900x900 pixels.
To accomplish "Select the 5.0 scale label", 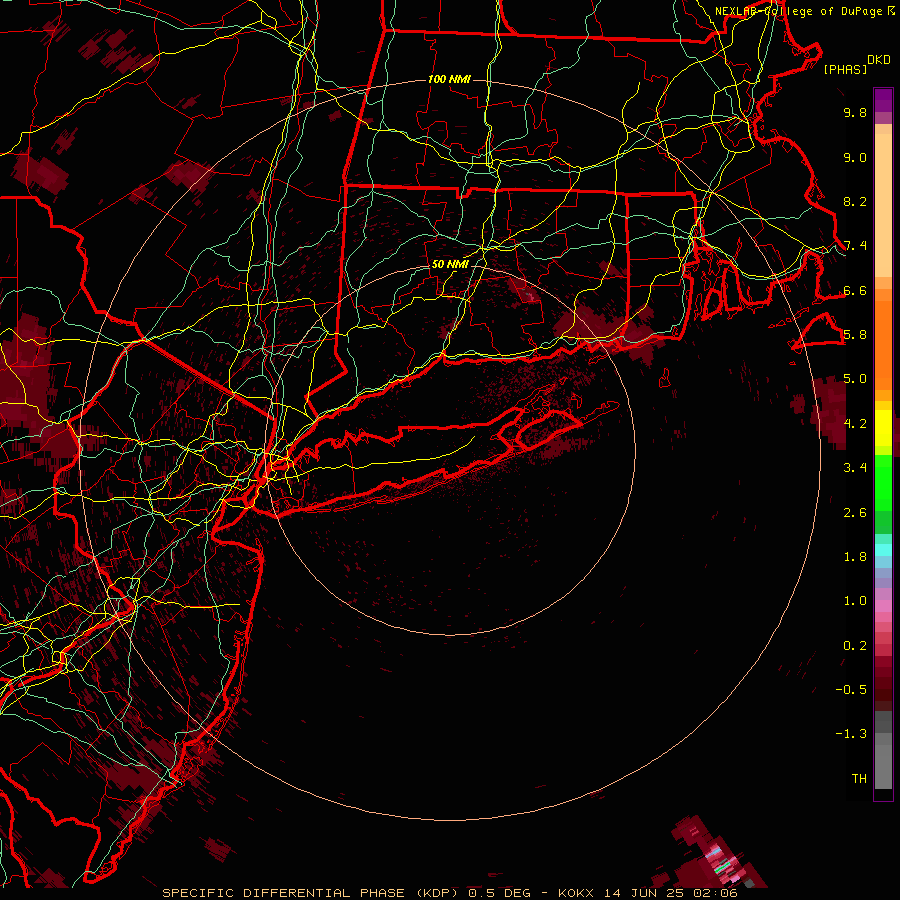I will pos(855,379).
